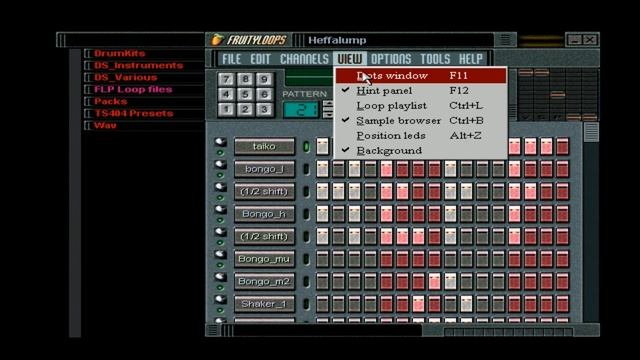The width and height of the screenshot is (640, 360).
Task: Select the bongo_l channel button
Action: [x=264, y=169]
